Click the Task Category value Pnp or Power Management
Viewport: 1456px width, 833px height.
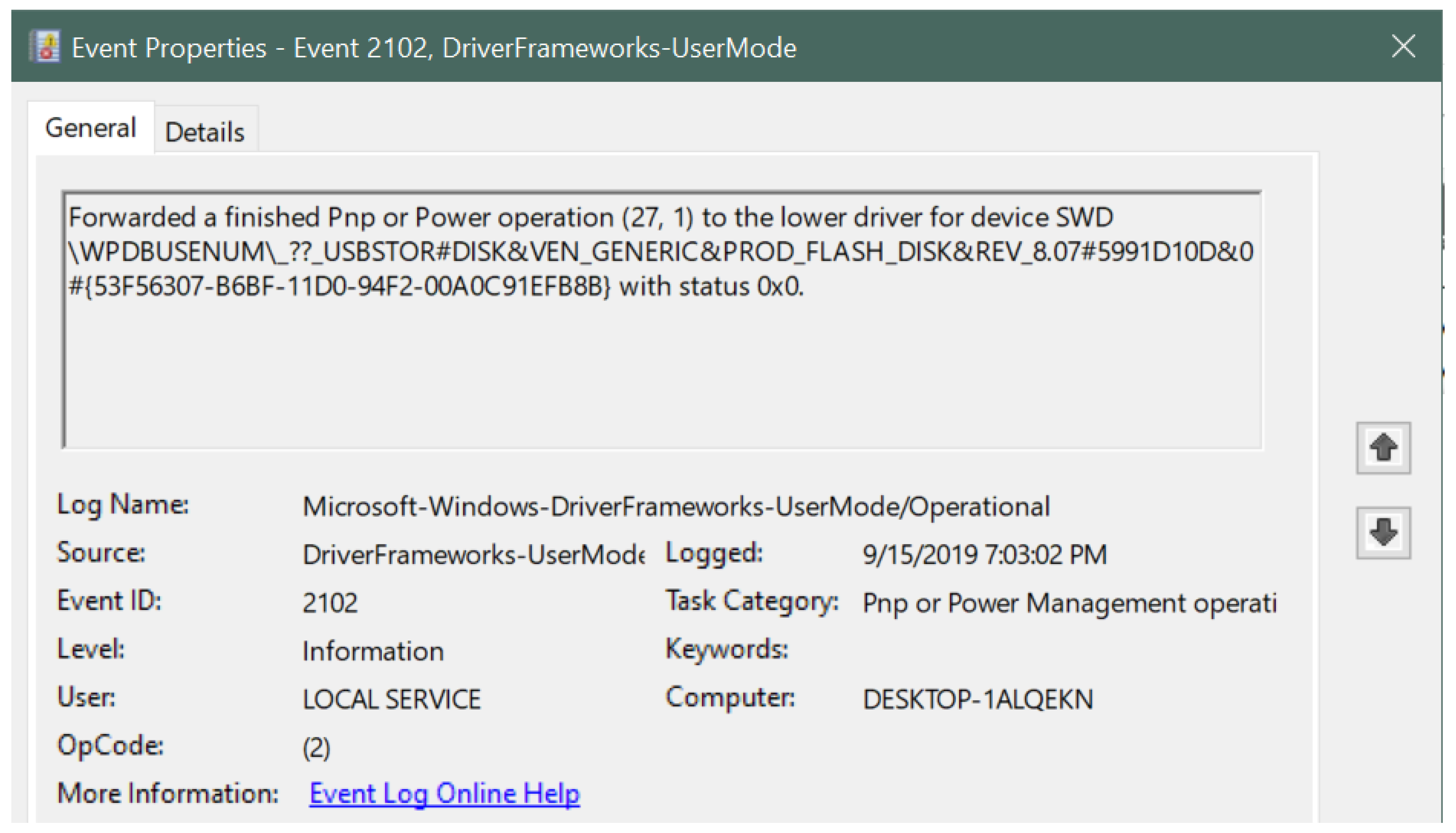[x=1069, y=603]
